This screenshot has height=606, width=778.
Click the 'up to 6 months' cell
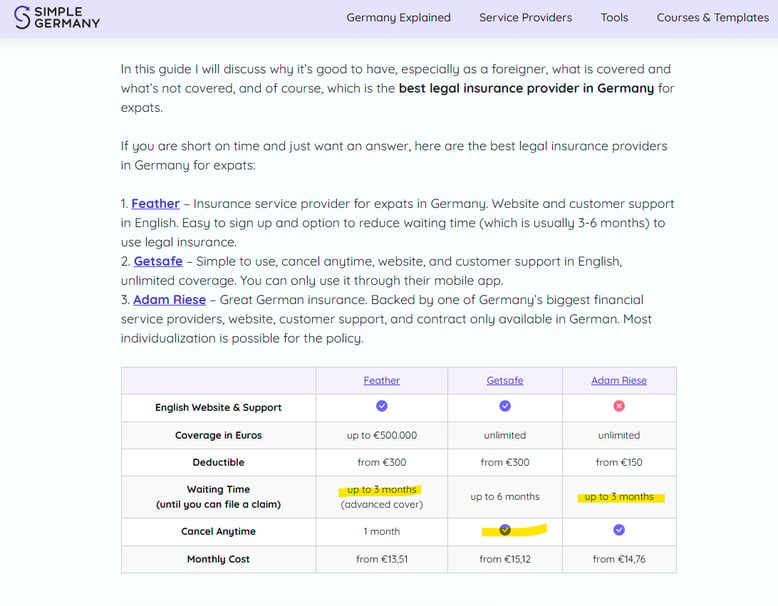(x=505, y=496)
